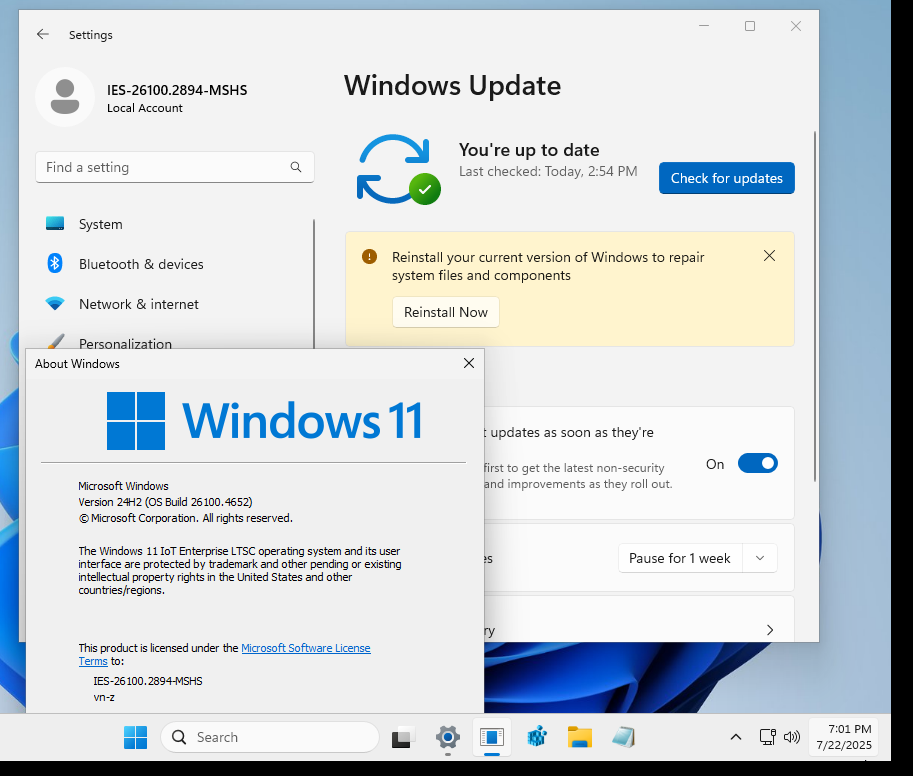Screen dimensions: 913x776
Task: Click the orange warning icon in banner
Action: point(369,257)
